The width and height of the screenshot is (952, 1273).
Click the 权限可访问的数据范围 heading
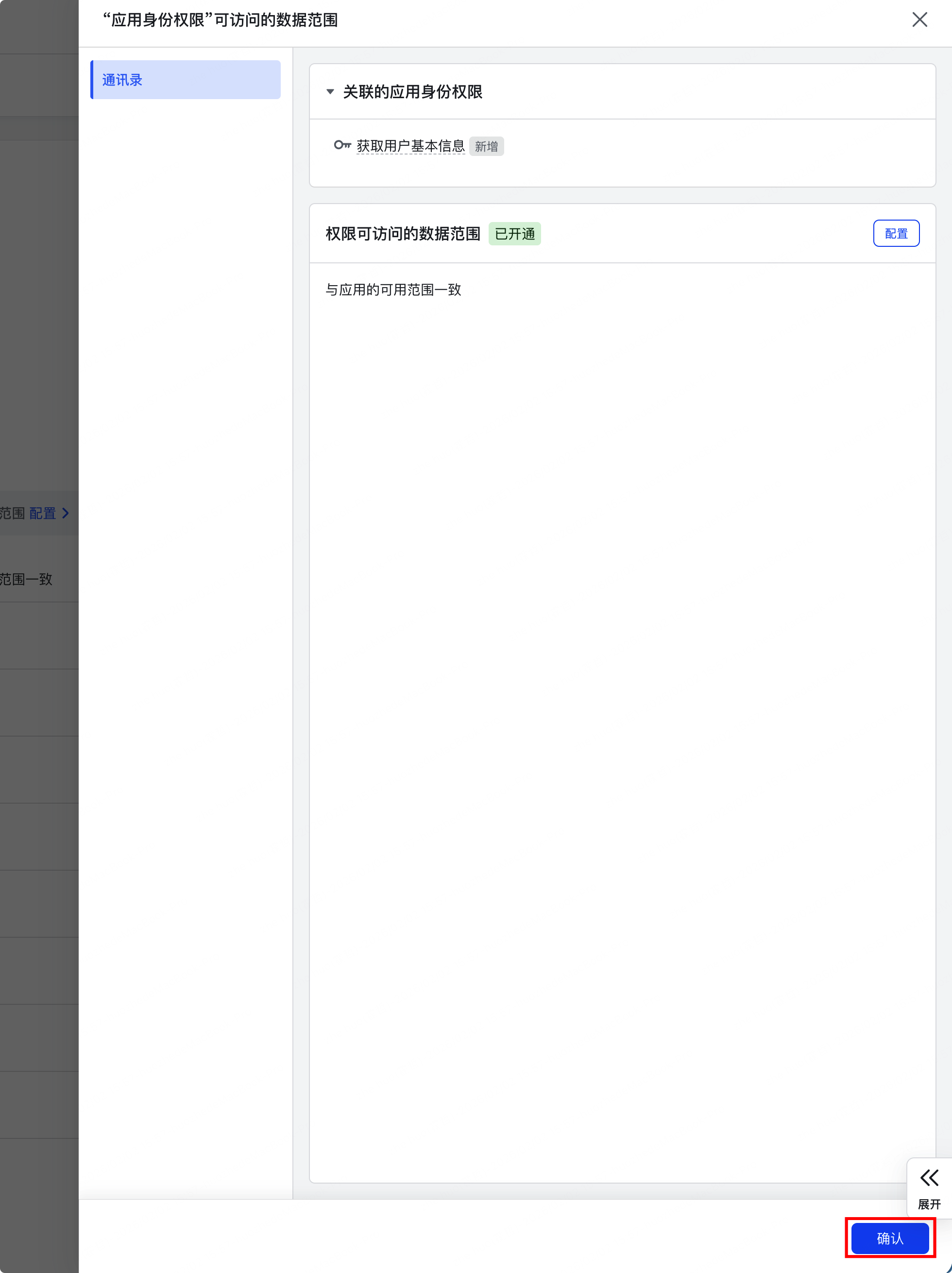point(403,234)
